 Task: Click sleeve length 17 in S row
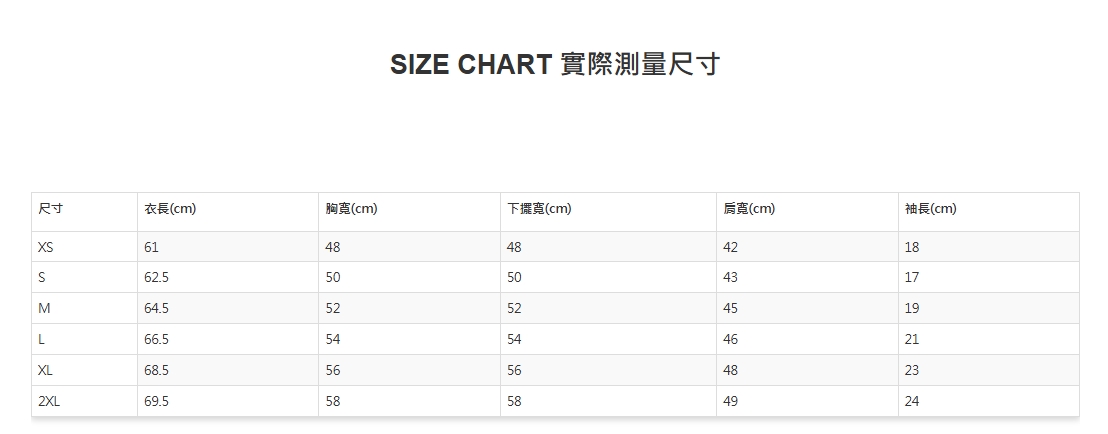[912, 278]
